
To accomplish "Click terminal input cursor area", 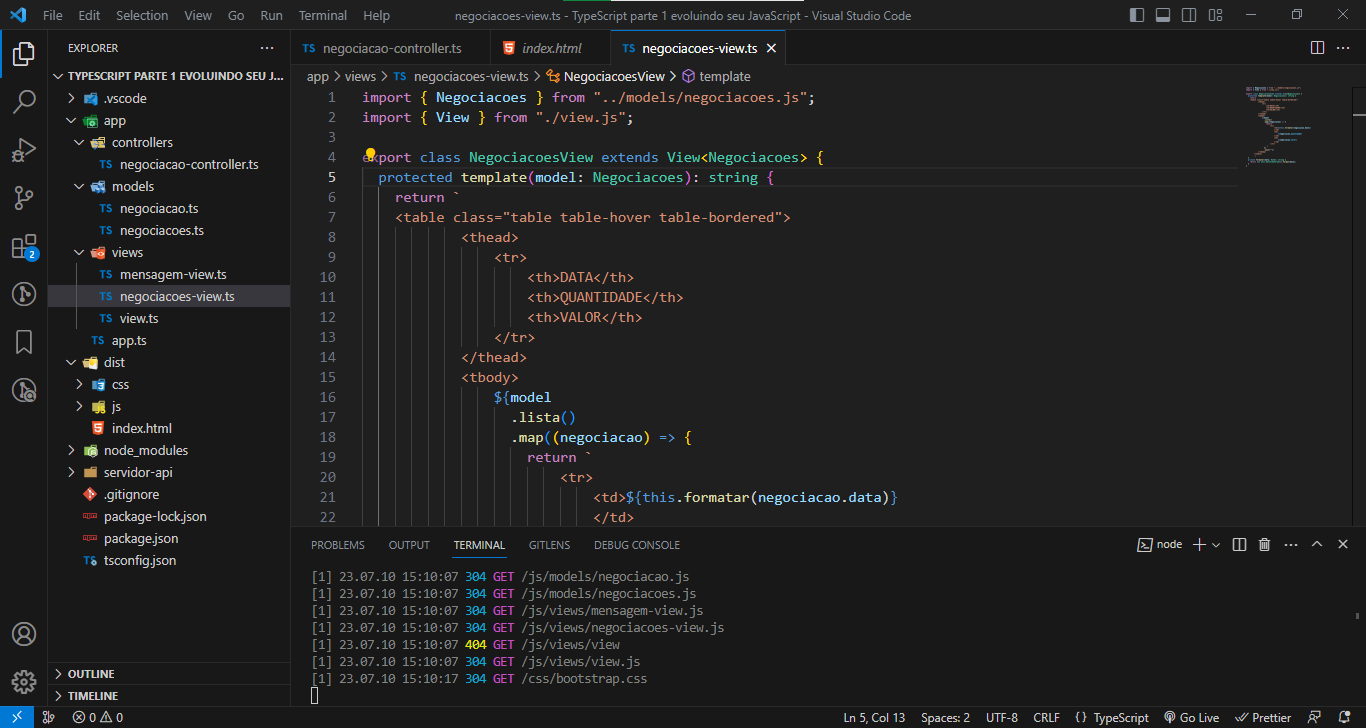I will click(315, 695).
